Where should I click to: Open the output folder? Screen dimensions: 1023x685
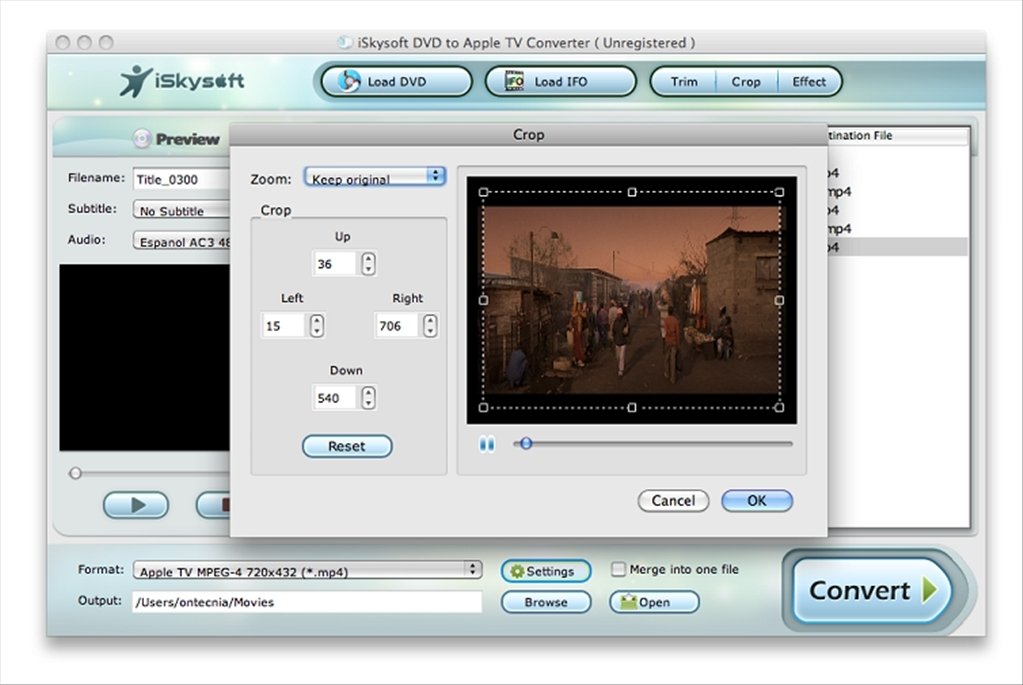[x=654, y=601]
